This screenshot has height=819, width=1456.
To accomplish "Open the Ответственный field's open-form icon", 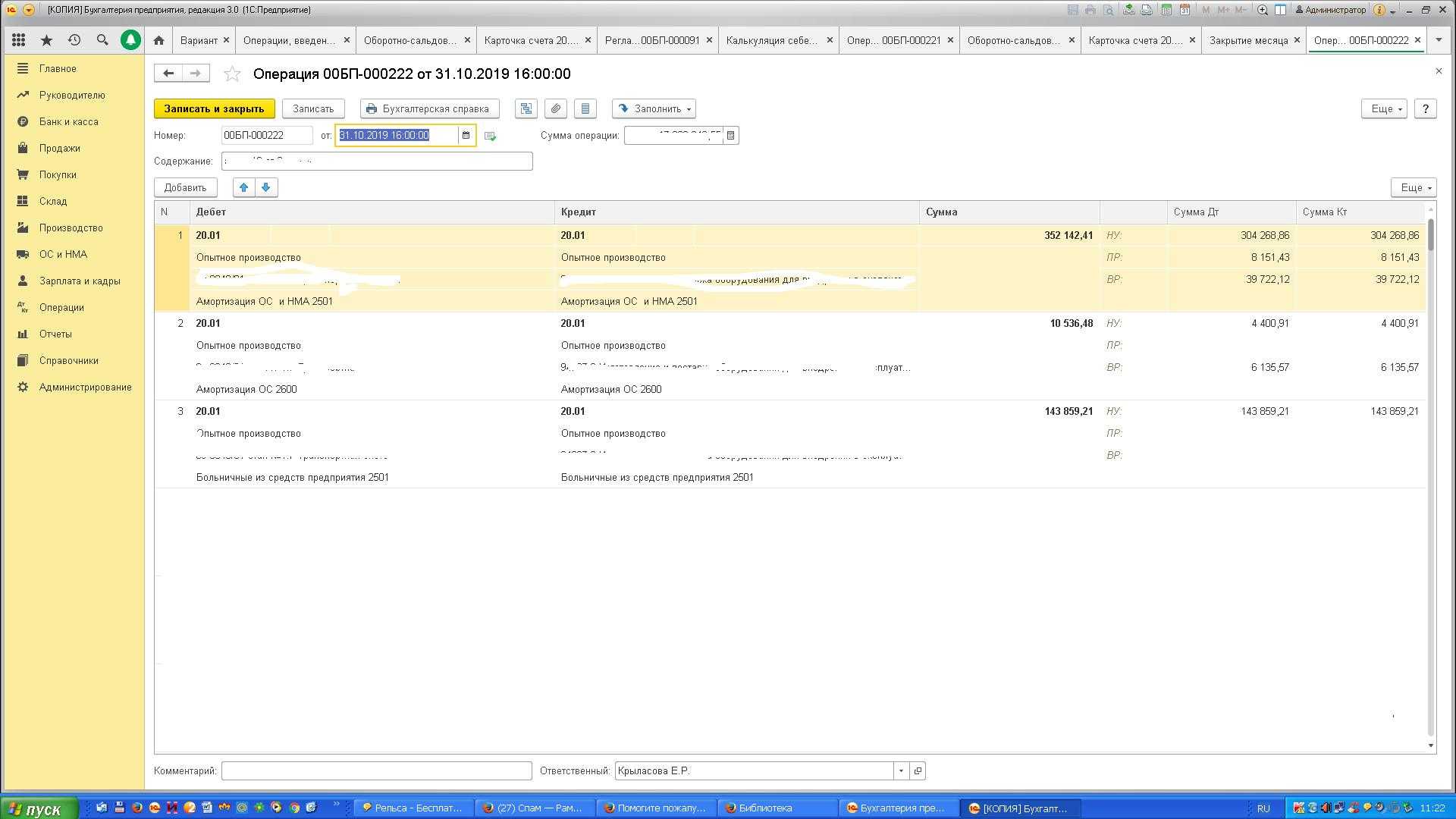I will pos(918,770).
